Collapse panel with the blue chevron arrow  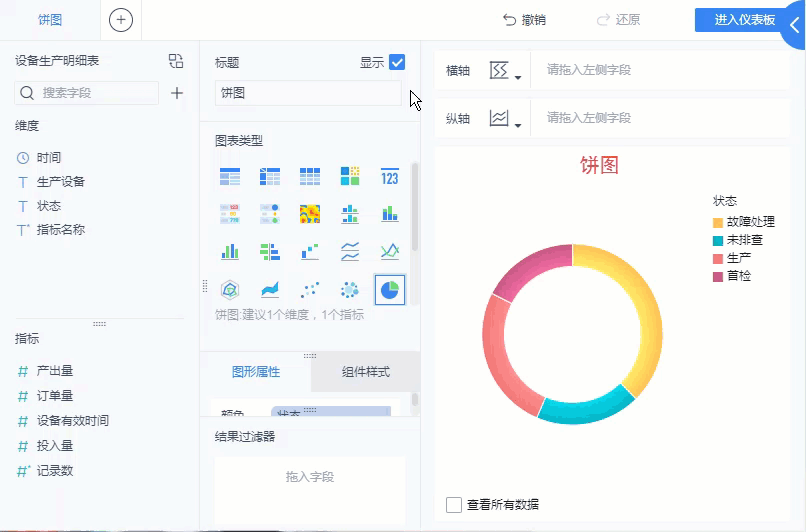795,25
